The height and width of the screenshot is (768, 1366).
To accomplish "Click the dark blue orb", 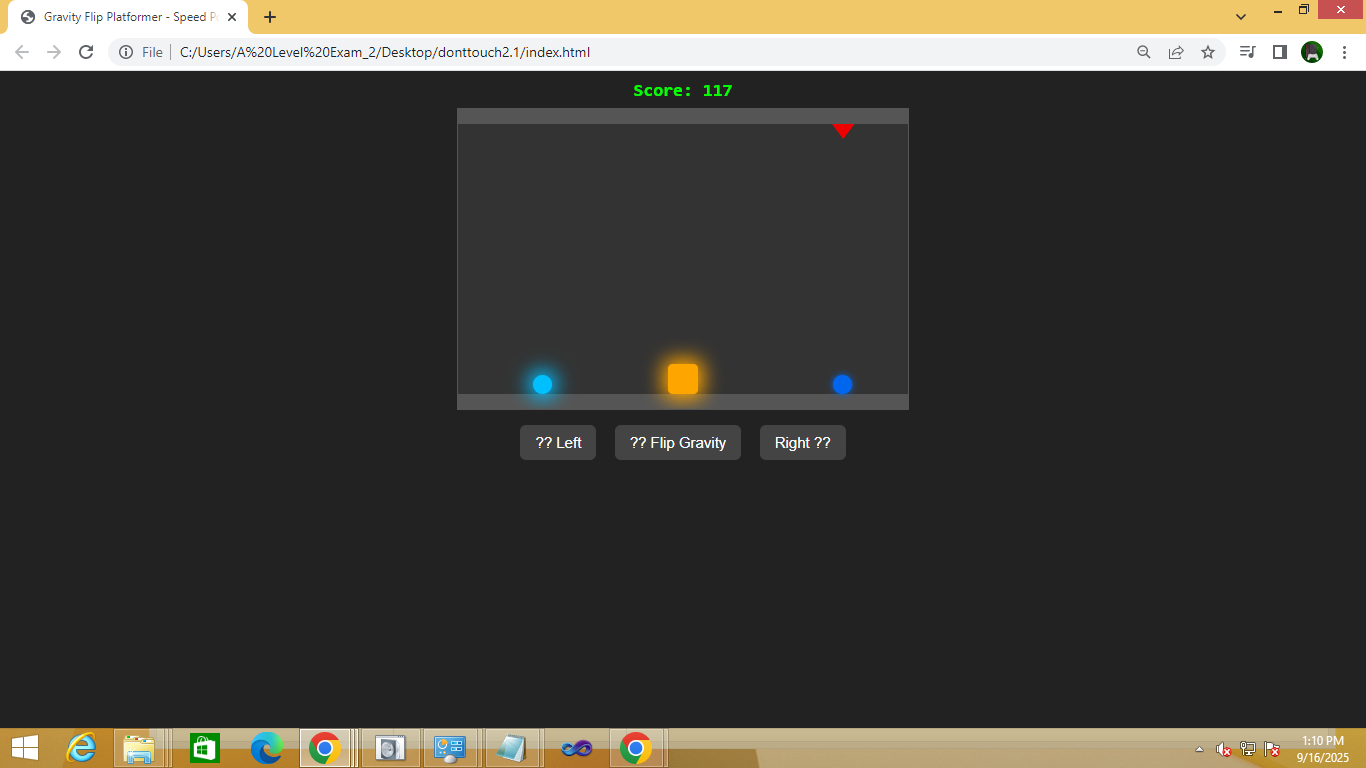I will [842, 384].
